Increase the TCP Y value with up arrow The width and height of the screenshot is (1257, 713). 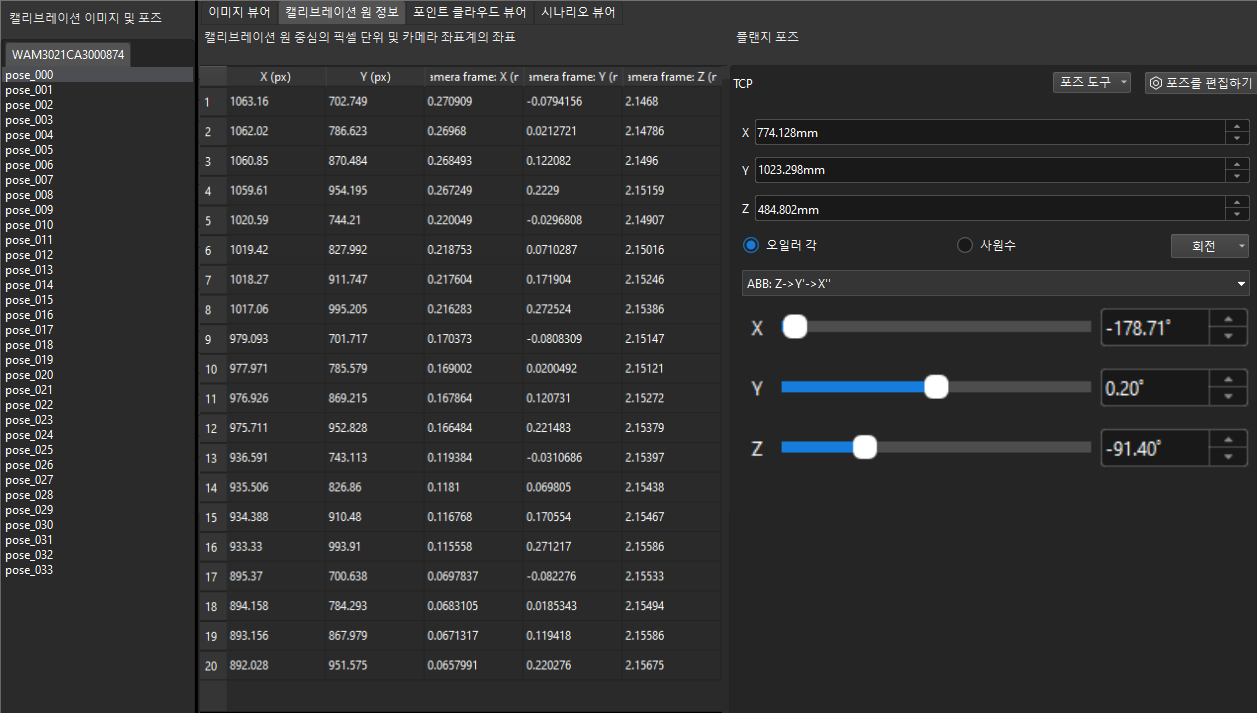1238,164
